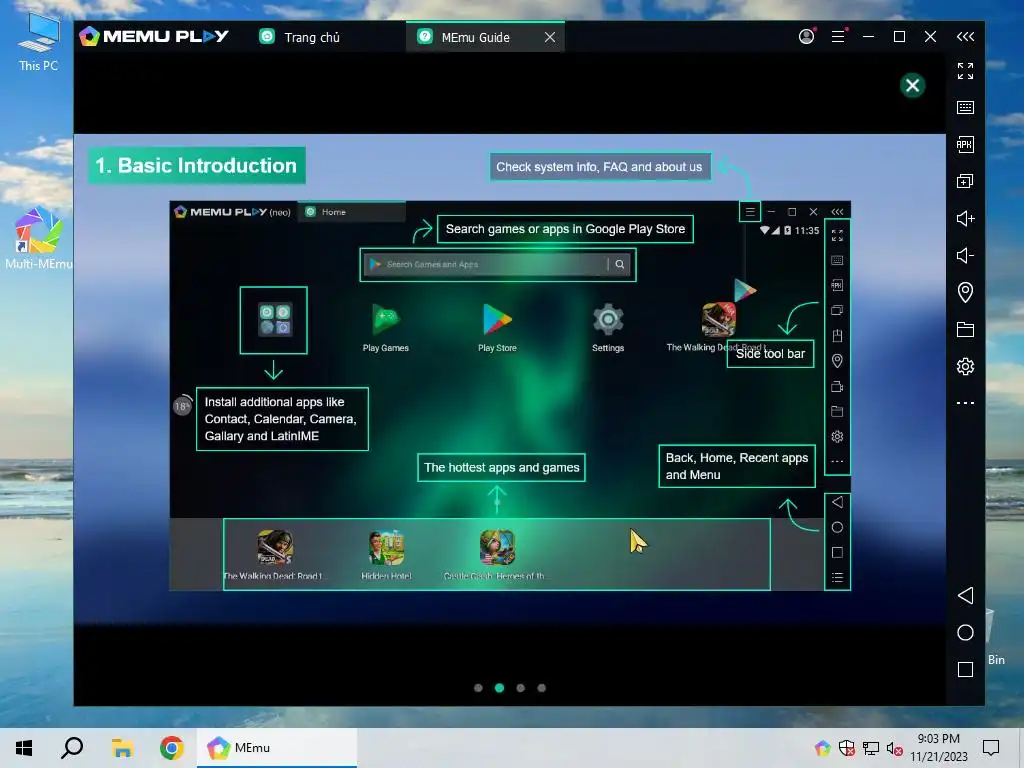Image resolution: width=1024 pixels, height=768 pixels.
Task: Click the MEmu taskbar button
Action: click(277, 748)
